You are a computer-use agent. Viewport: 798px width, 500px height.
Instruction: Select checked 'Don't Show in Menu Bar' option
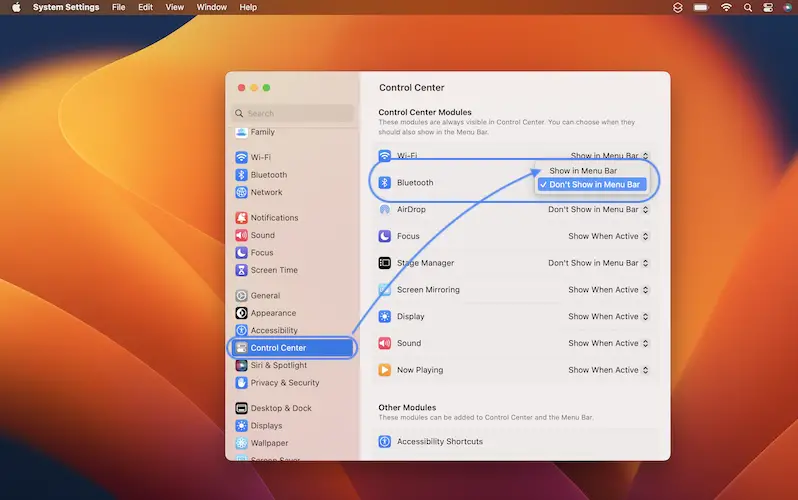594,184
